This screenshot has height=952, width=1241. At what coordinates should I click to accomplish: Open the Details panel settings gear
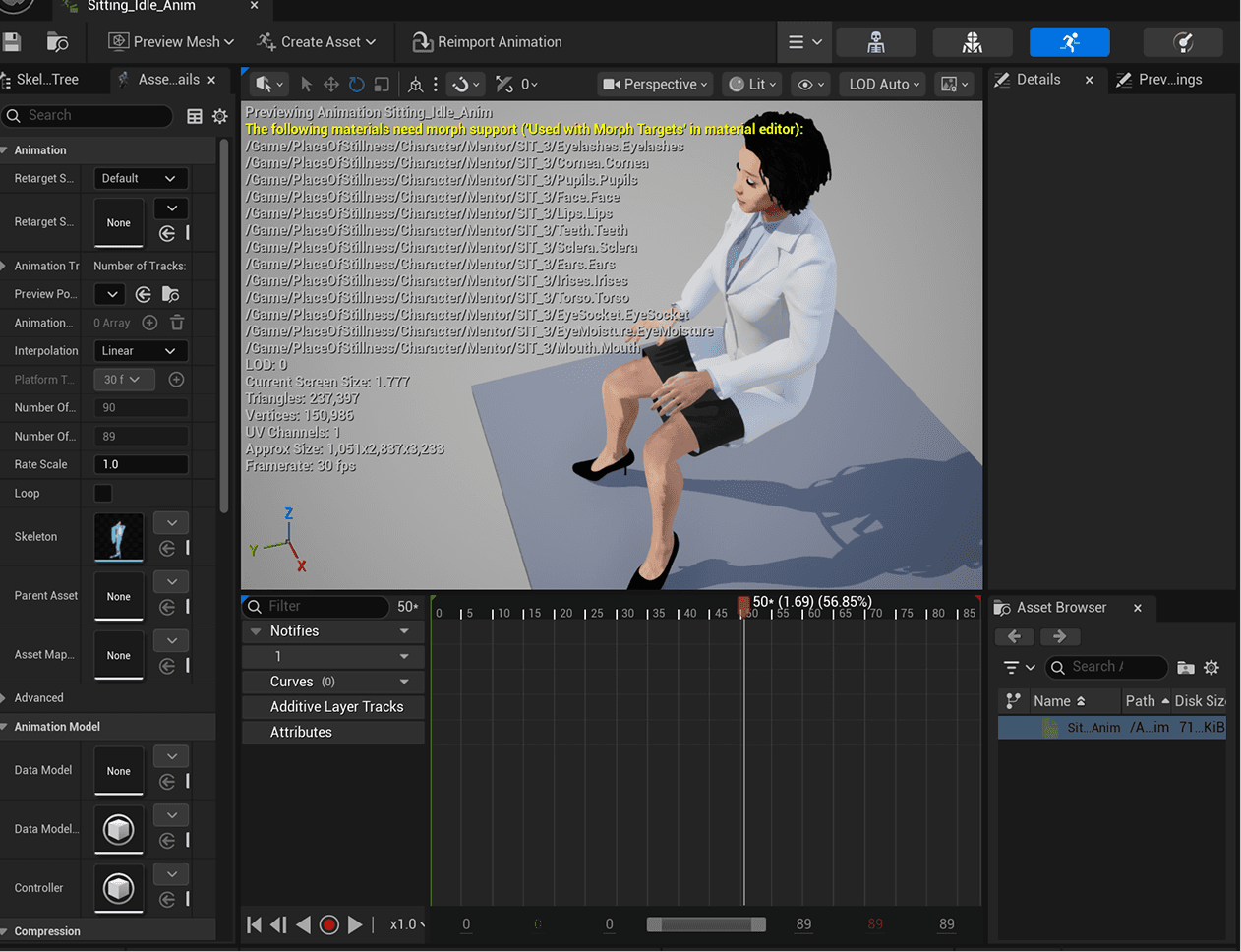click(x=219, y=116)
